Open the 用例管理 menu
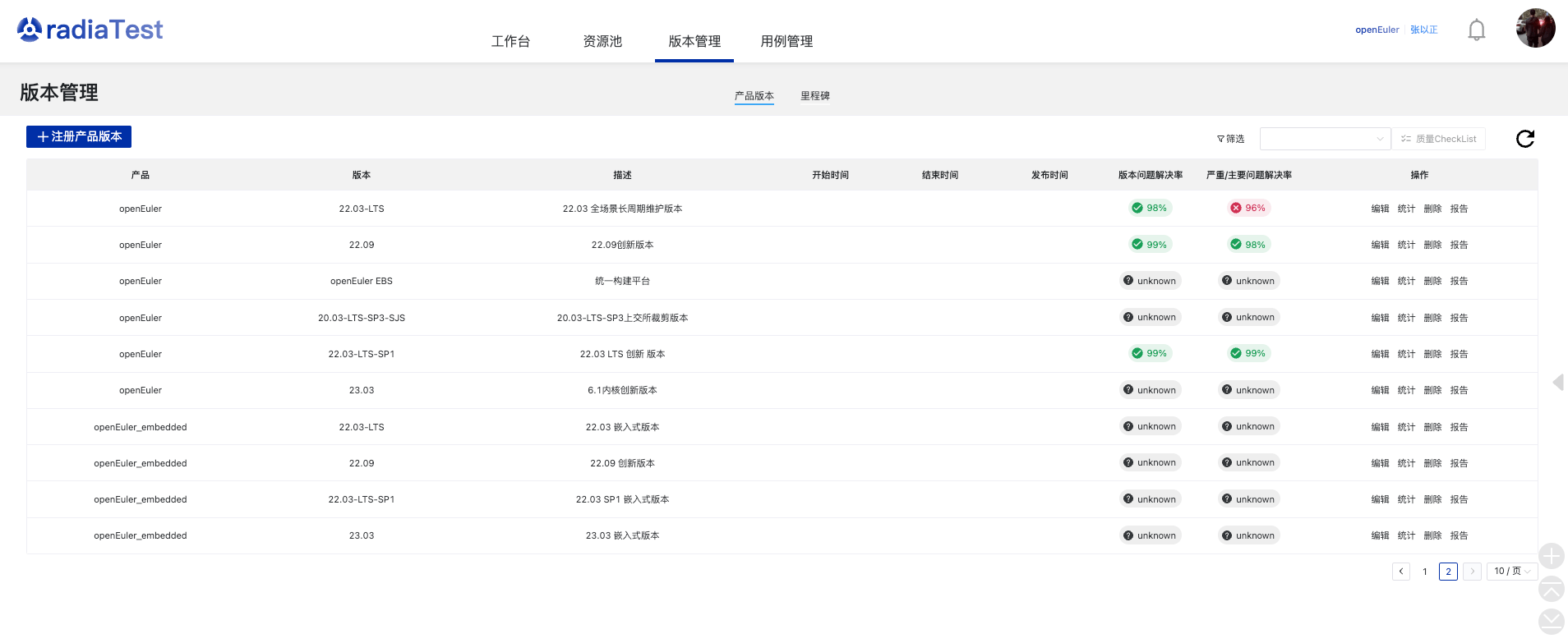The image size is (1568, 643). [x=786, y=41]
